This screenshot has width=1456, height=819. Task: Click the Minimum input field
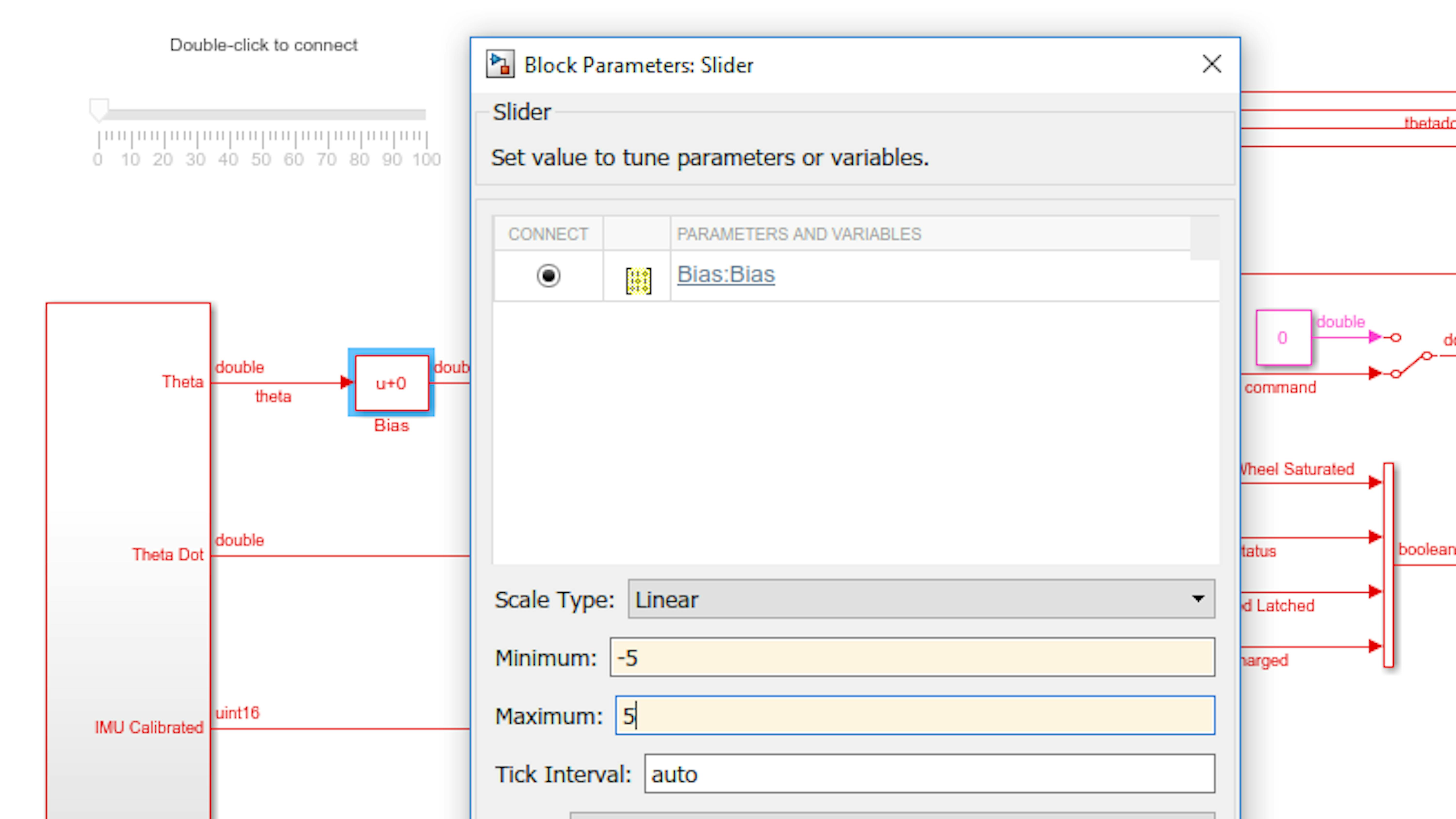tap(912, 657)
